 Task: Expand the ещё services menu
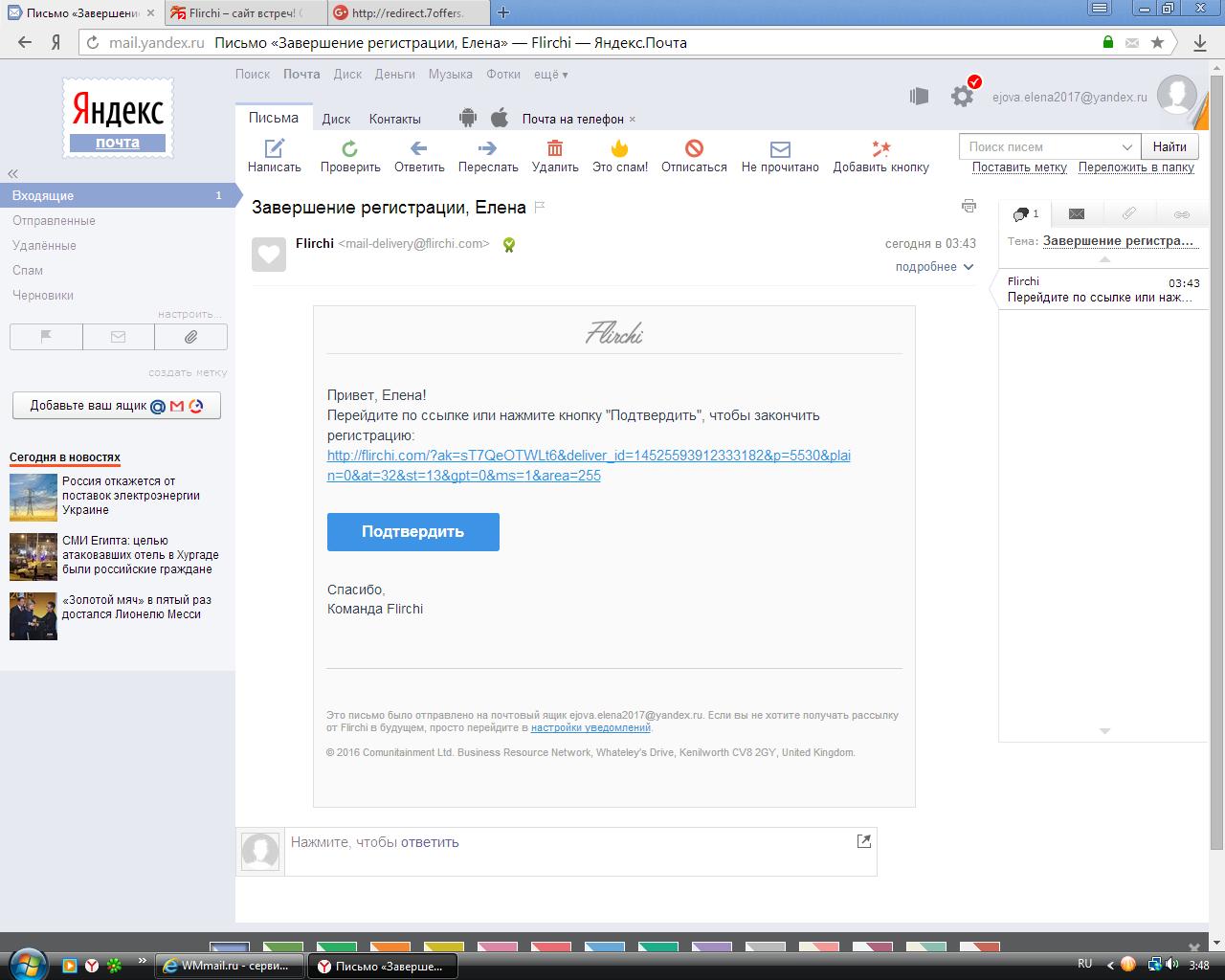pos(550,74)
